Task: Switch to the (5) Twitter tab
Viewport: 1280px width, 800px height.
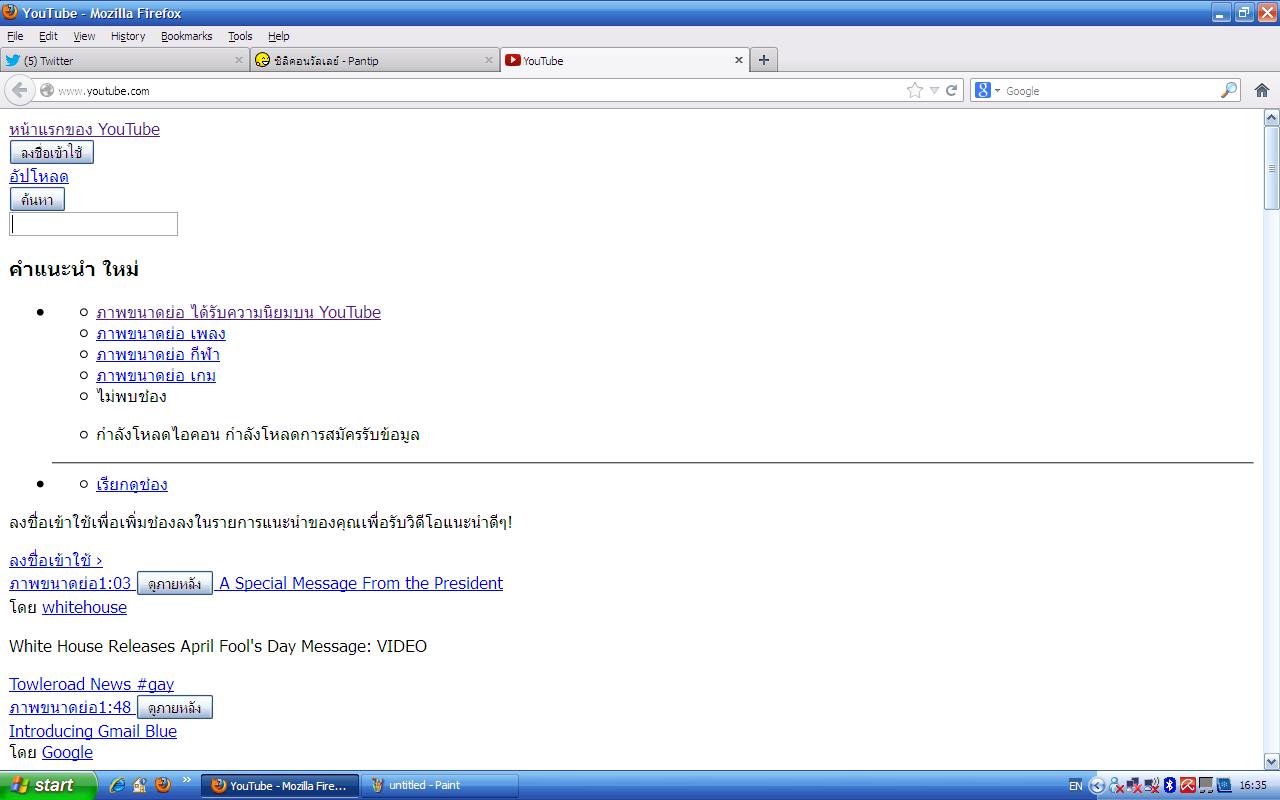Action: click(x=125, y=60)
